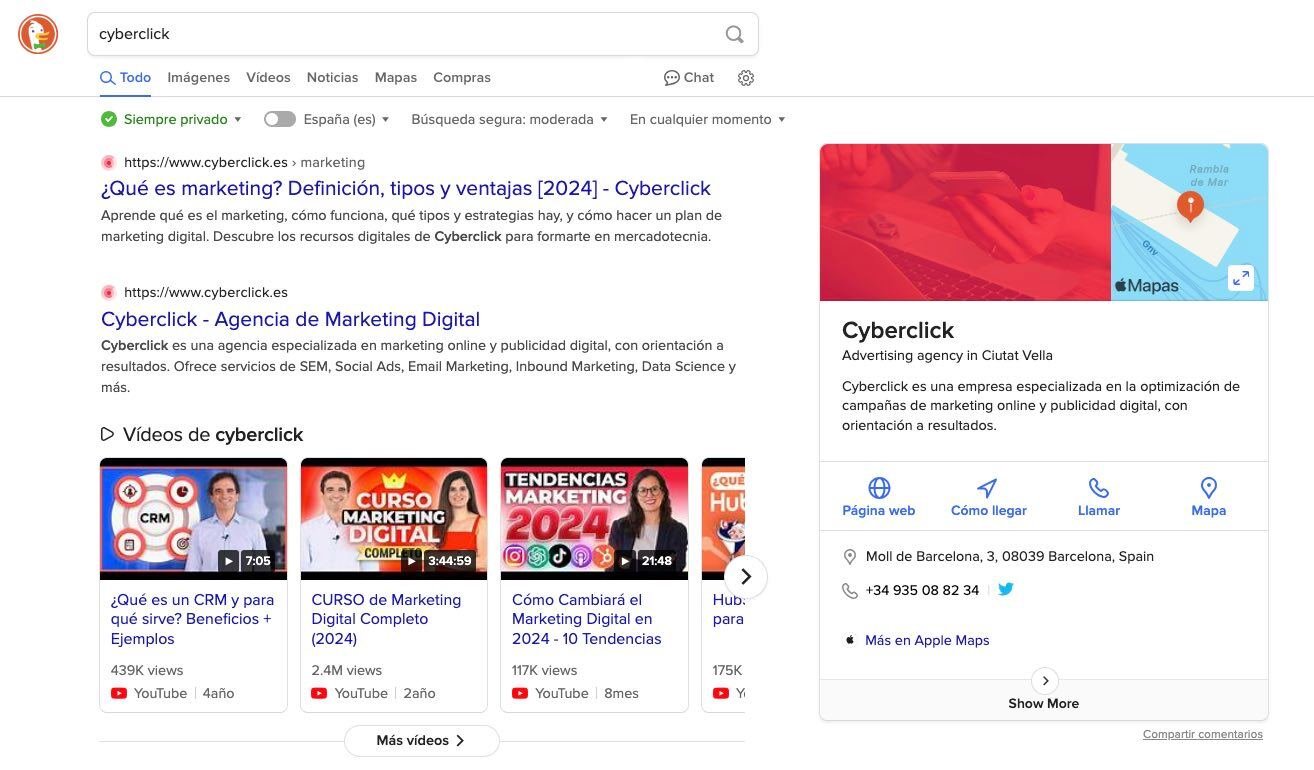Screen dimensions: 1314x770
Task: Click 'Advertising agency in Ciutat Vella' text
Action: tap(947, 355)
